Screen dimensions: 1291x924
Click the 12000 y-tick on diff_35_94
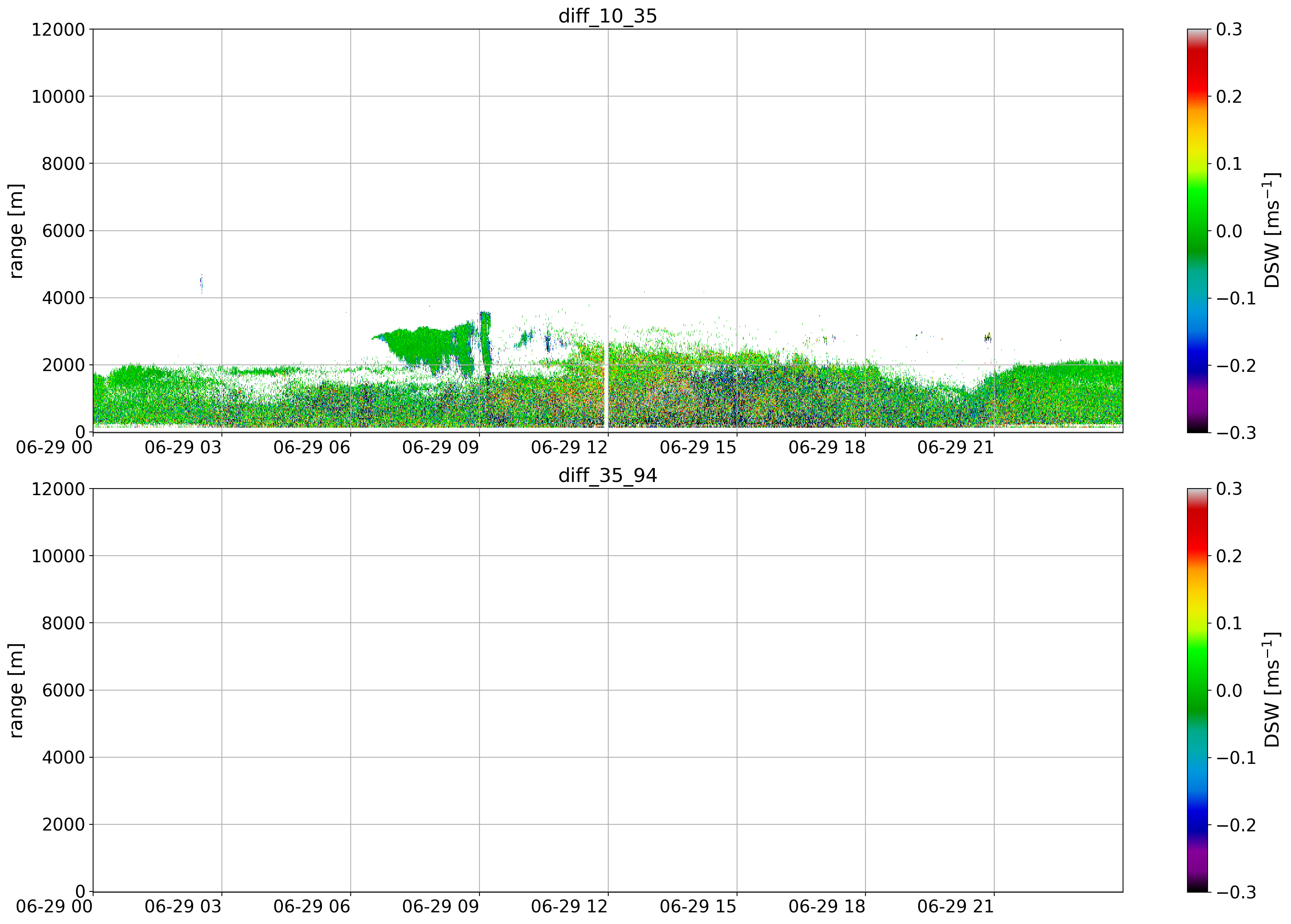tap(58, 489)
